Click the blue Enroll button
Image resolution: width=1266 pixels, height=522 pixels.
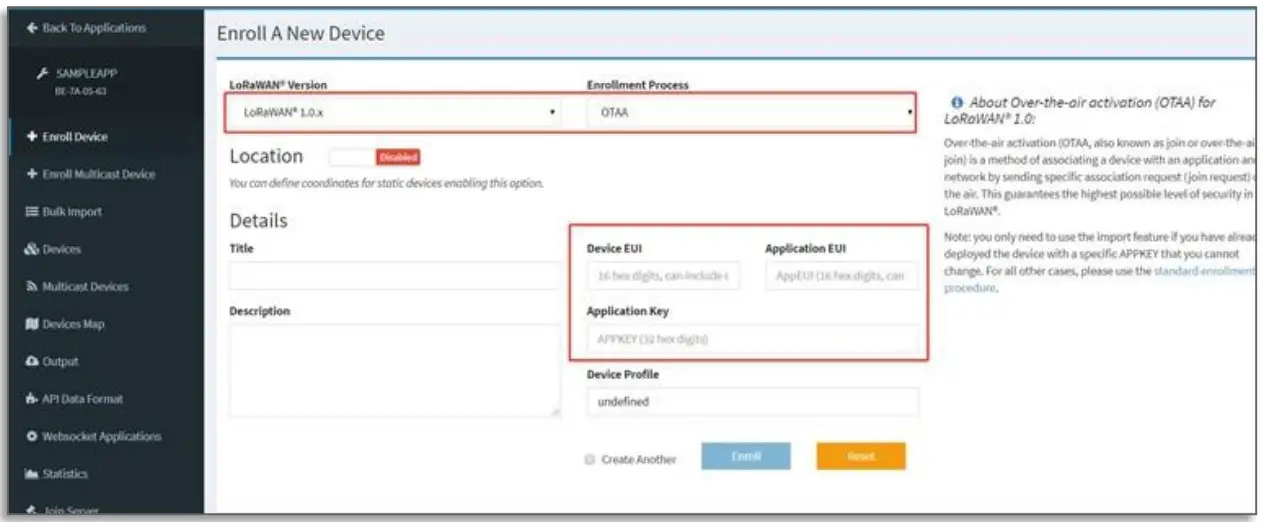pyautogui.click(x=746, y=456)
